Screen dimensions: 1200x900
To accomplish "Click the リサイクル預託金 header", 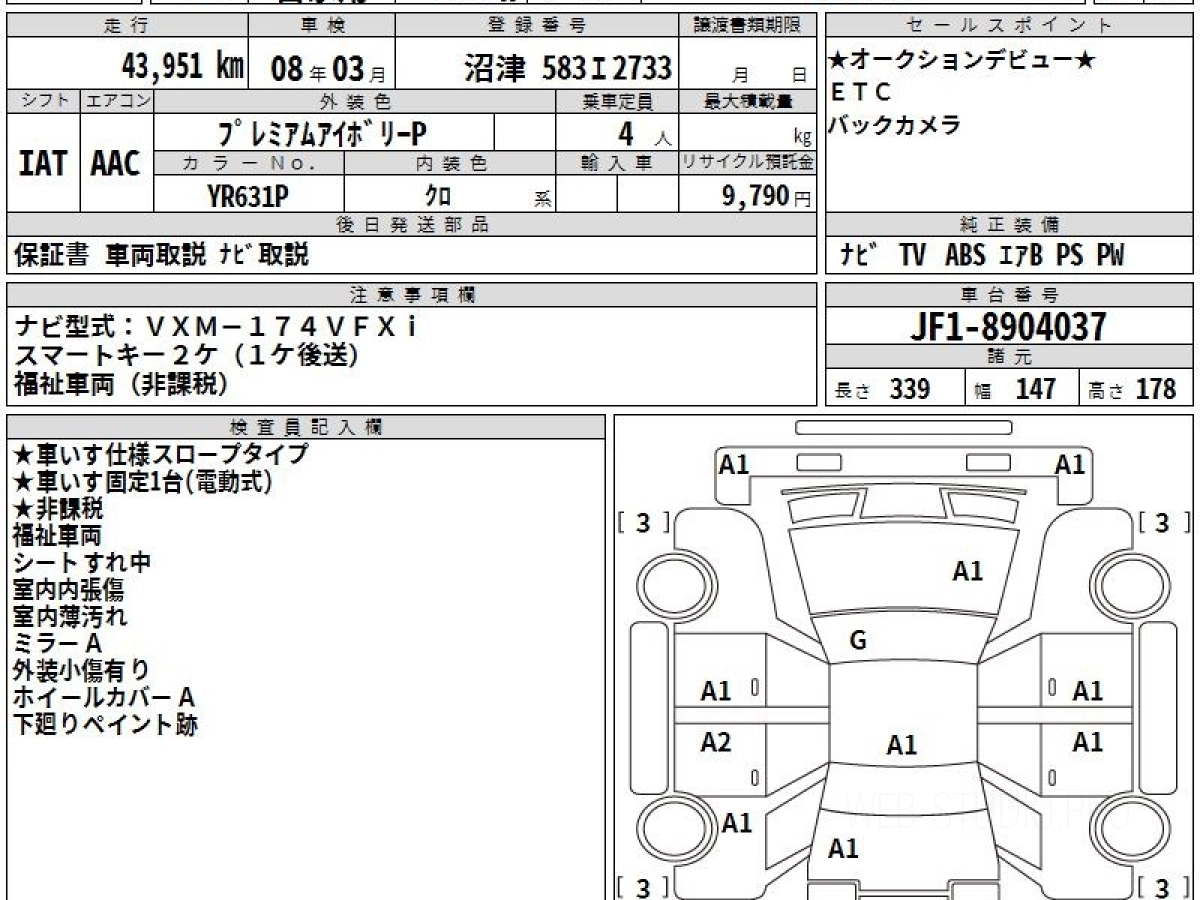I will point(748,163).
